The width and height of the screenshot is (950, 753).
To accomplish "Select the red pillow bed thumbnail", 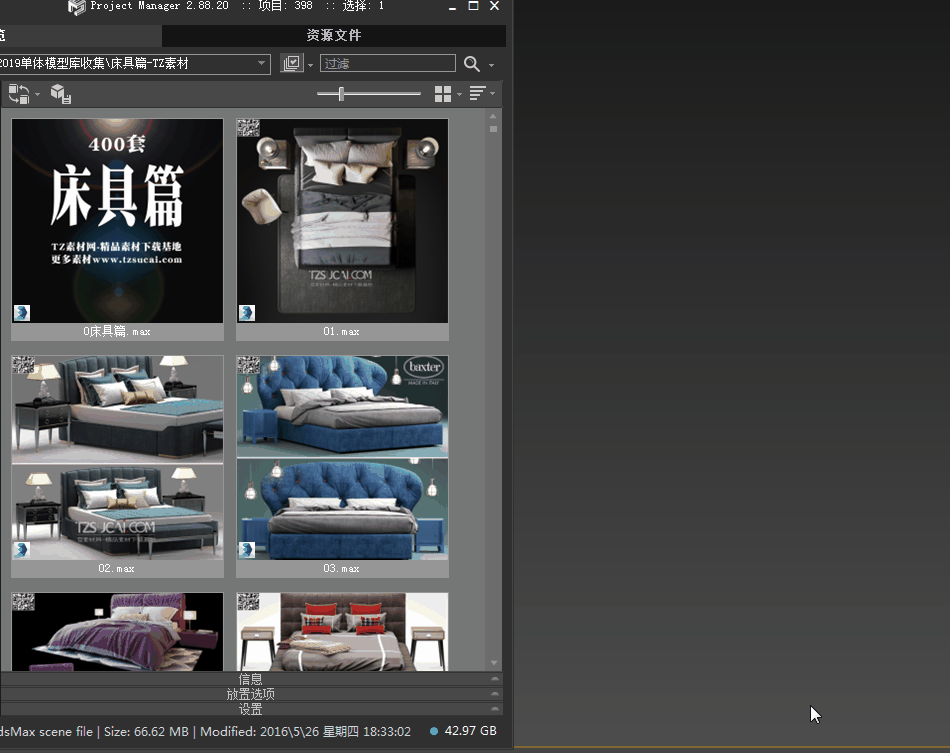I will point(342,631).
